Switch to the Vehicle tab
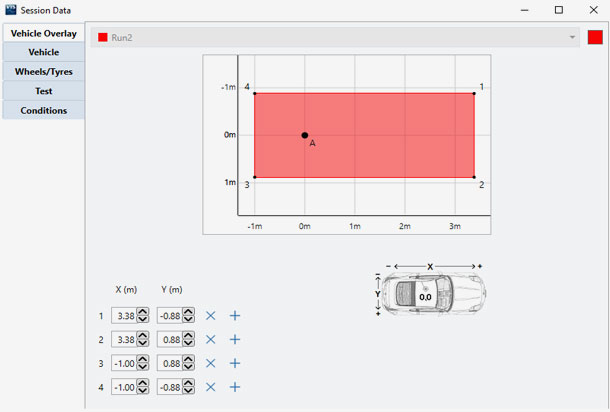Viewport: 610px width, 412px height. (43, 52)
